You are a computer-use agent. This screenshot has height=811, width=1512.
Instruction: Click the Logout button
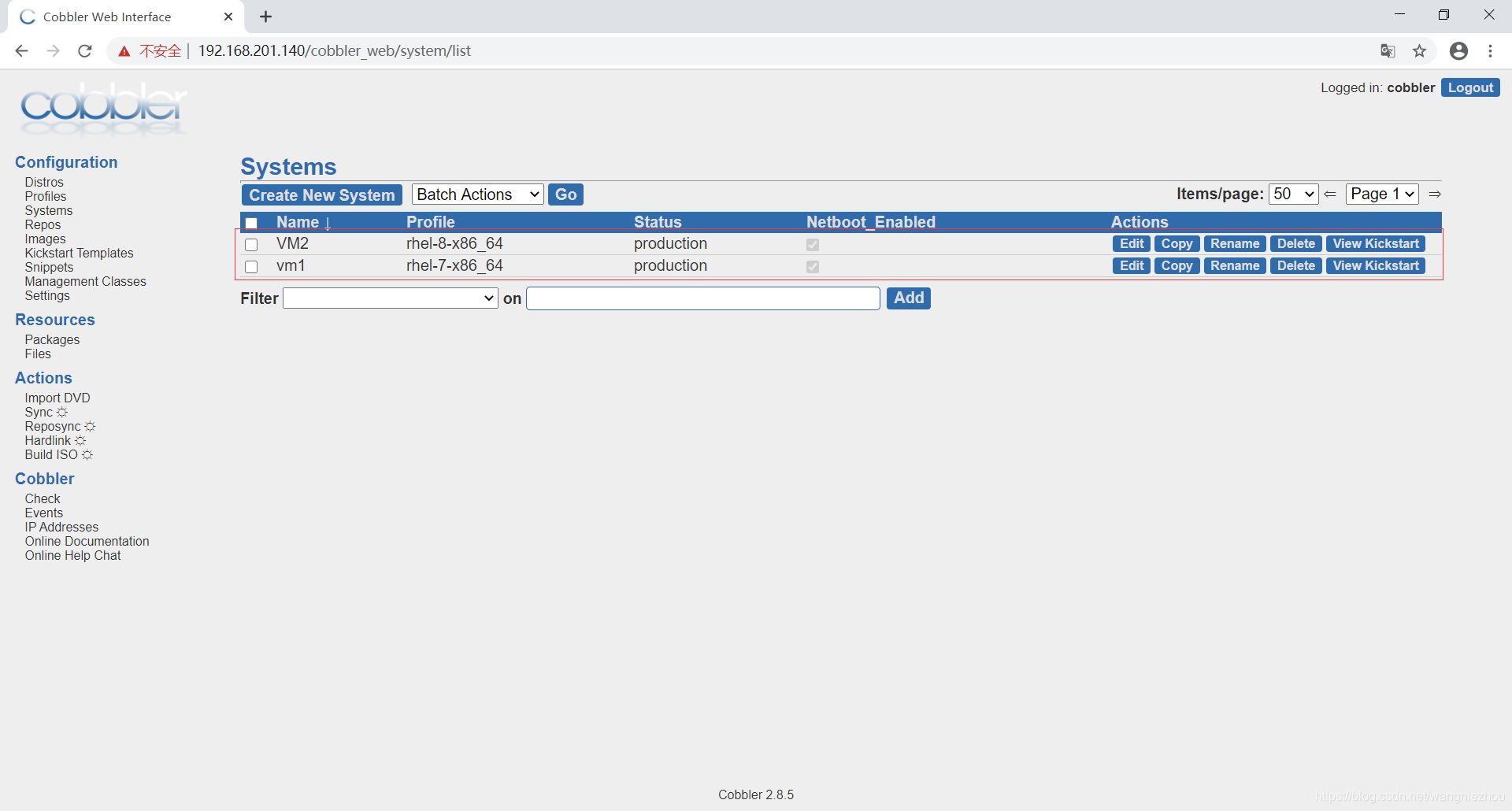[x=1470, y=87]
